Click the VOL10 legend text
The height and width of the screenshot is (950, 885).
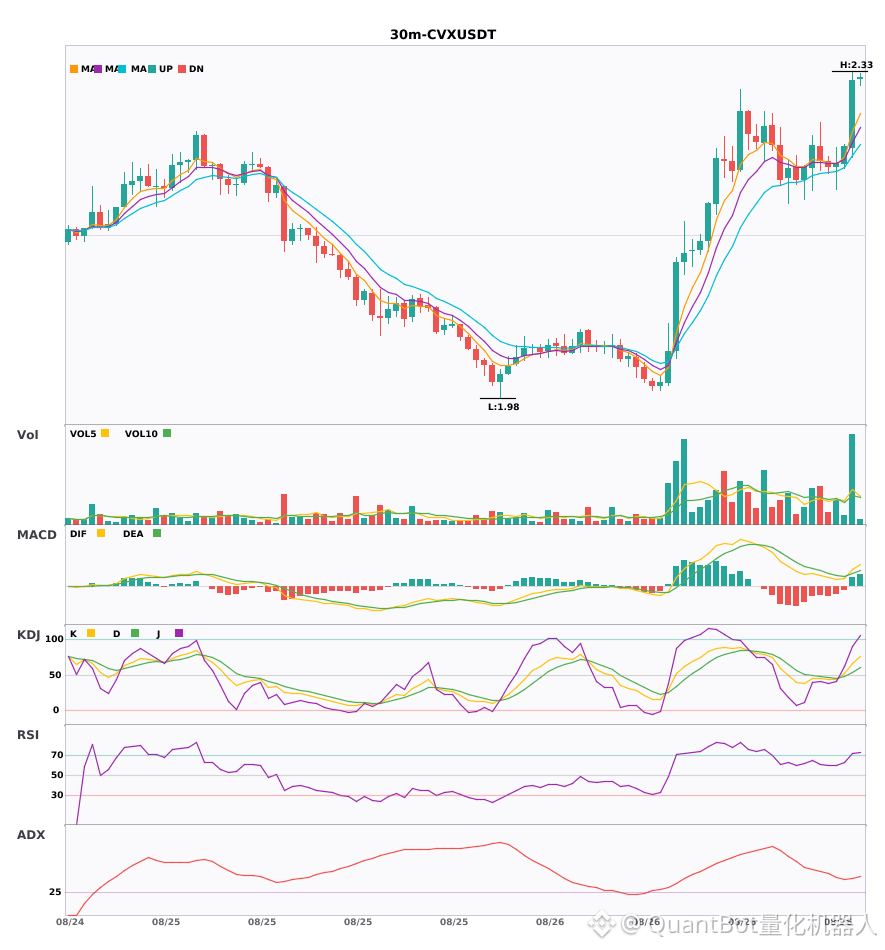(141, 434)
